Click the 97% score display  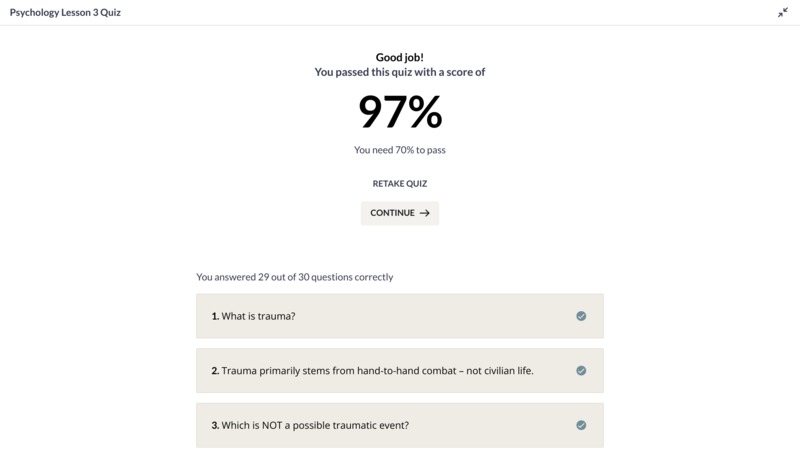400,111
